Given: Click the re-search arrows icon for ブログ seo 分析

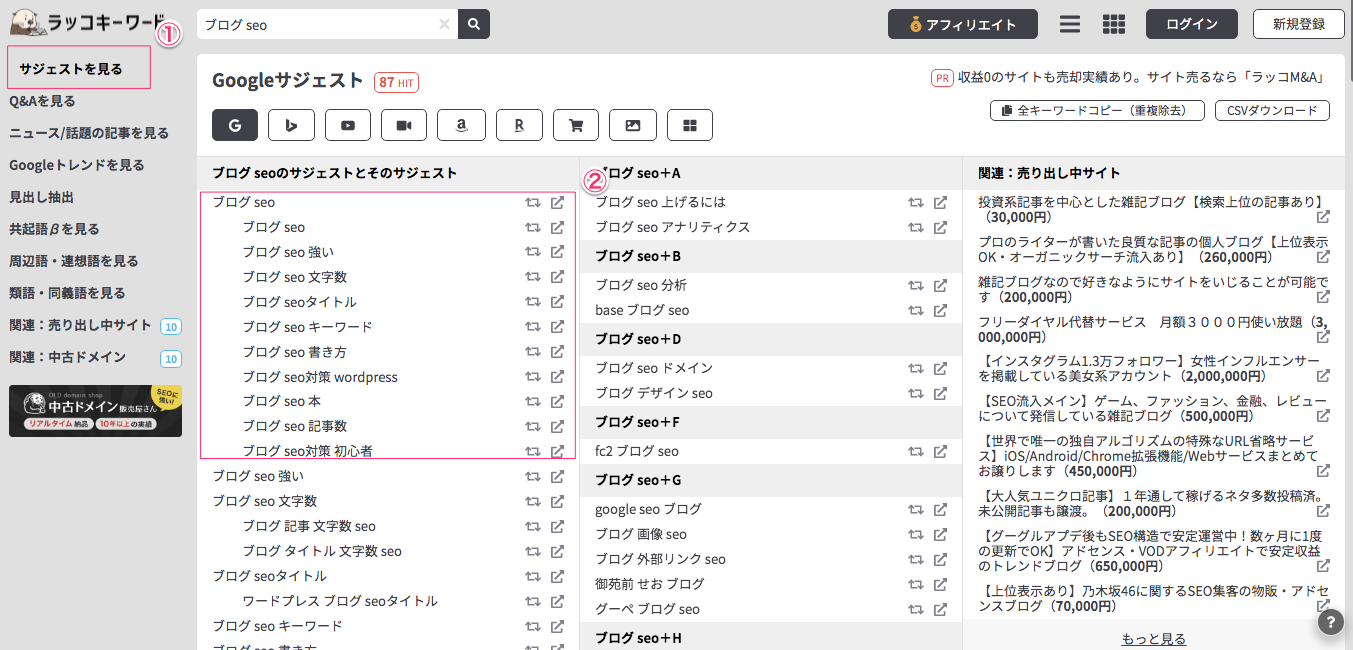Looking at the screenshot, I should tap(916, 285).
